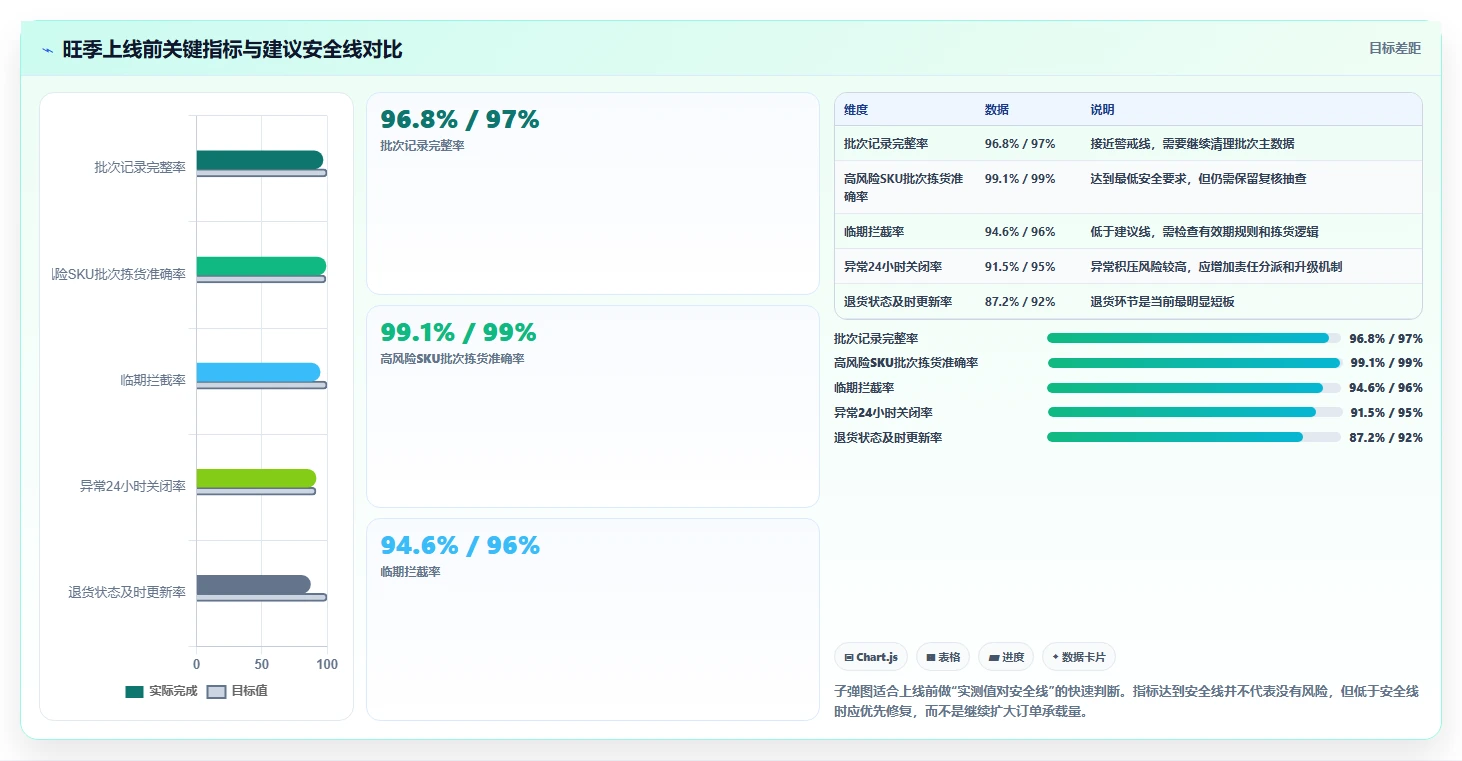This screenshot has width=1462, height=761.
Task: Select the 表格 tag chip
Action: [x=943, y=657]
